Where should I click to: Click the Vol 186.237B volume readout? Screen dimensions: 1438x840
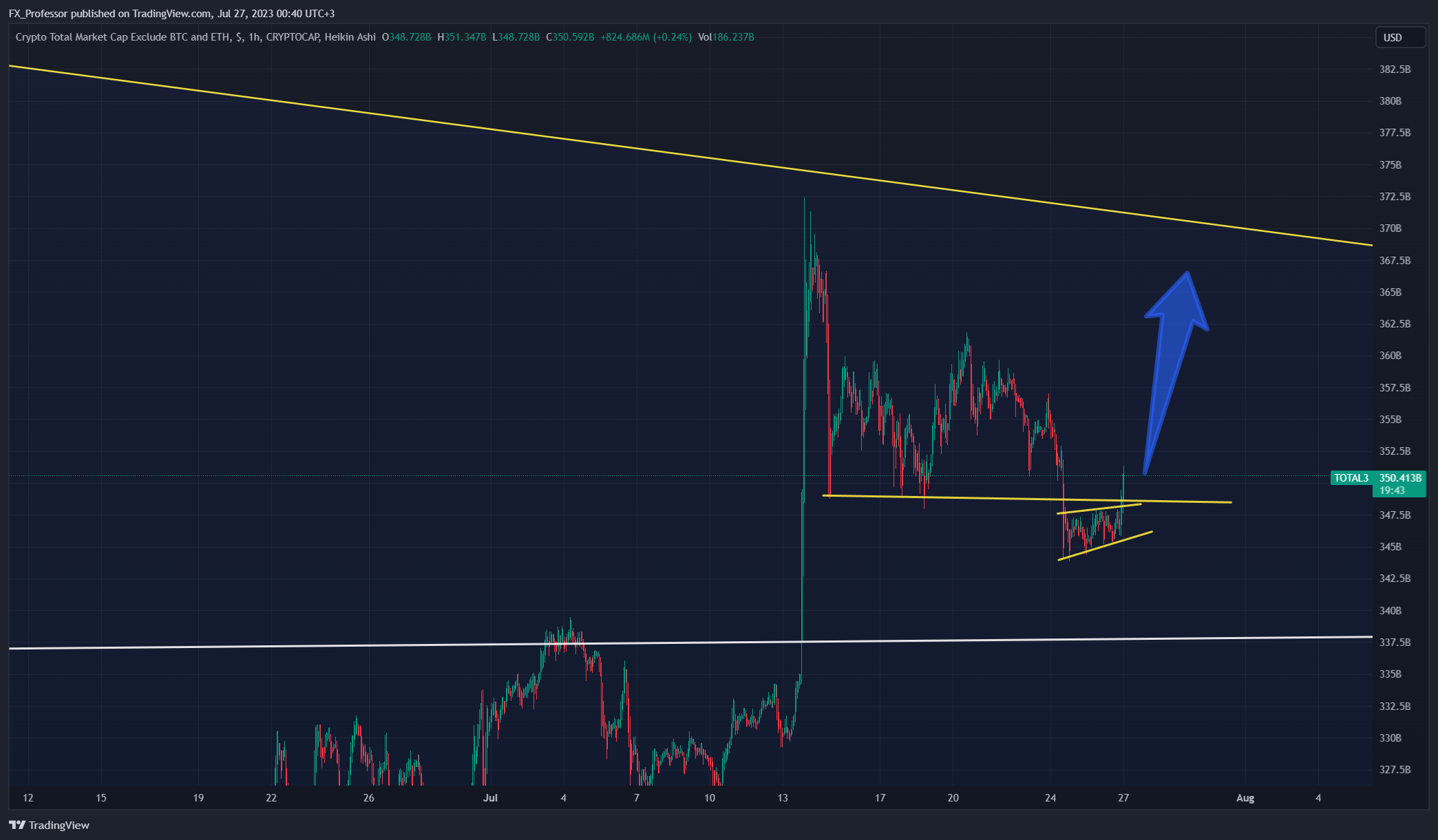click(x=726, y=37)
